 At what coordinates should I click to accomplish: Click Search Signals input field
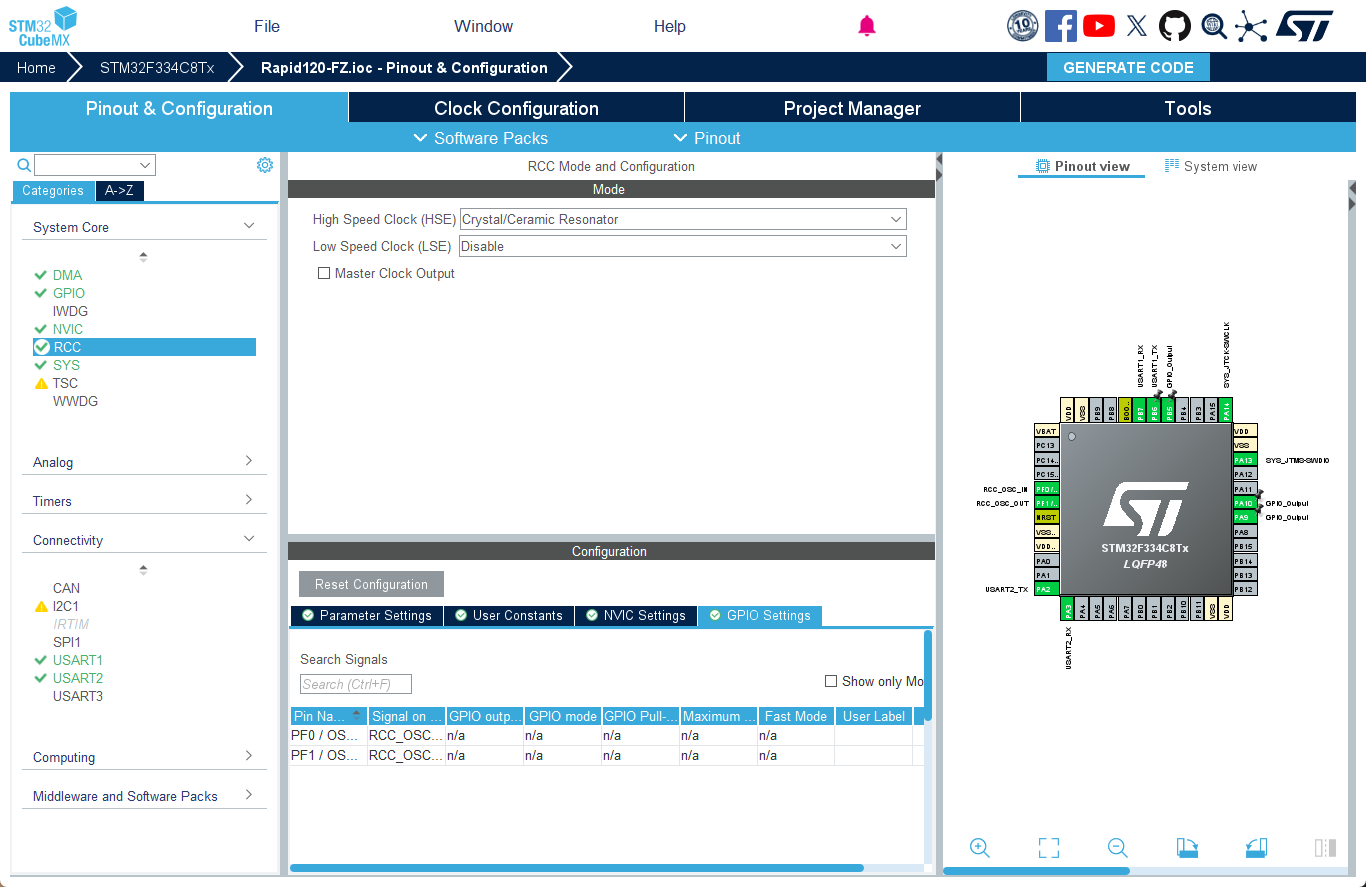tap(356, 684)
